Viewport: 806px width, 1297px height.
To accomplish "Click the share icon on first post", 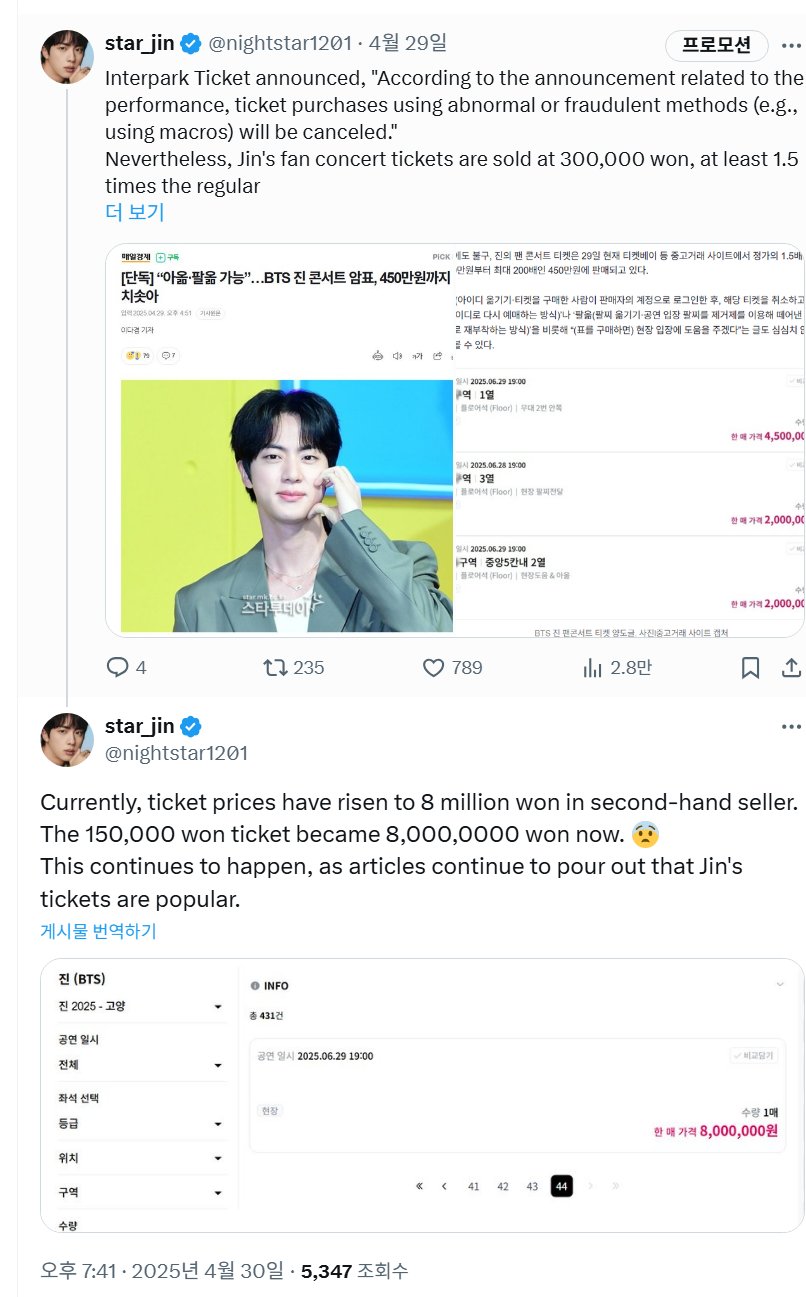I will pos(790,667).
